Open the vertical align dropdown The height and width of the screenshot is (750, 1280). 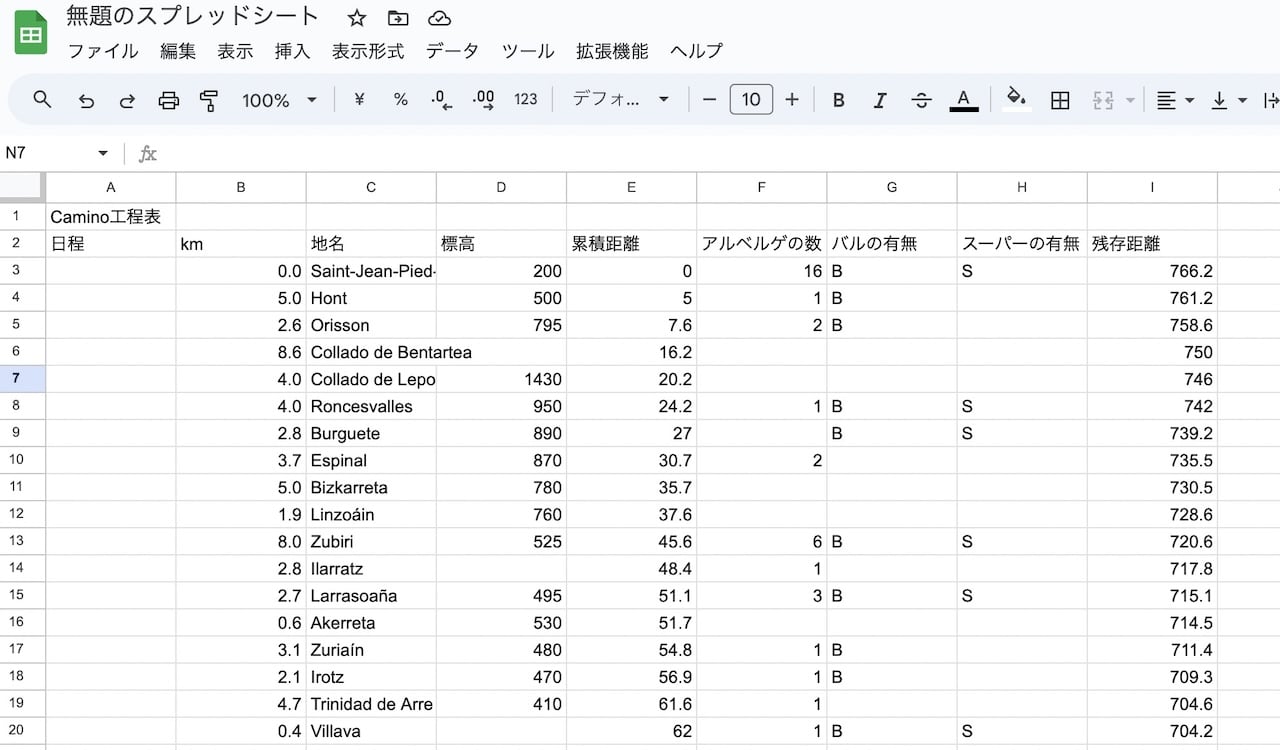coord(1229,100)
